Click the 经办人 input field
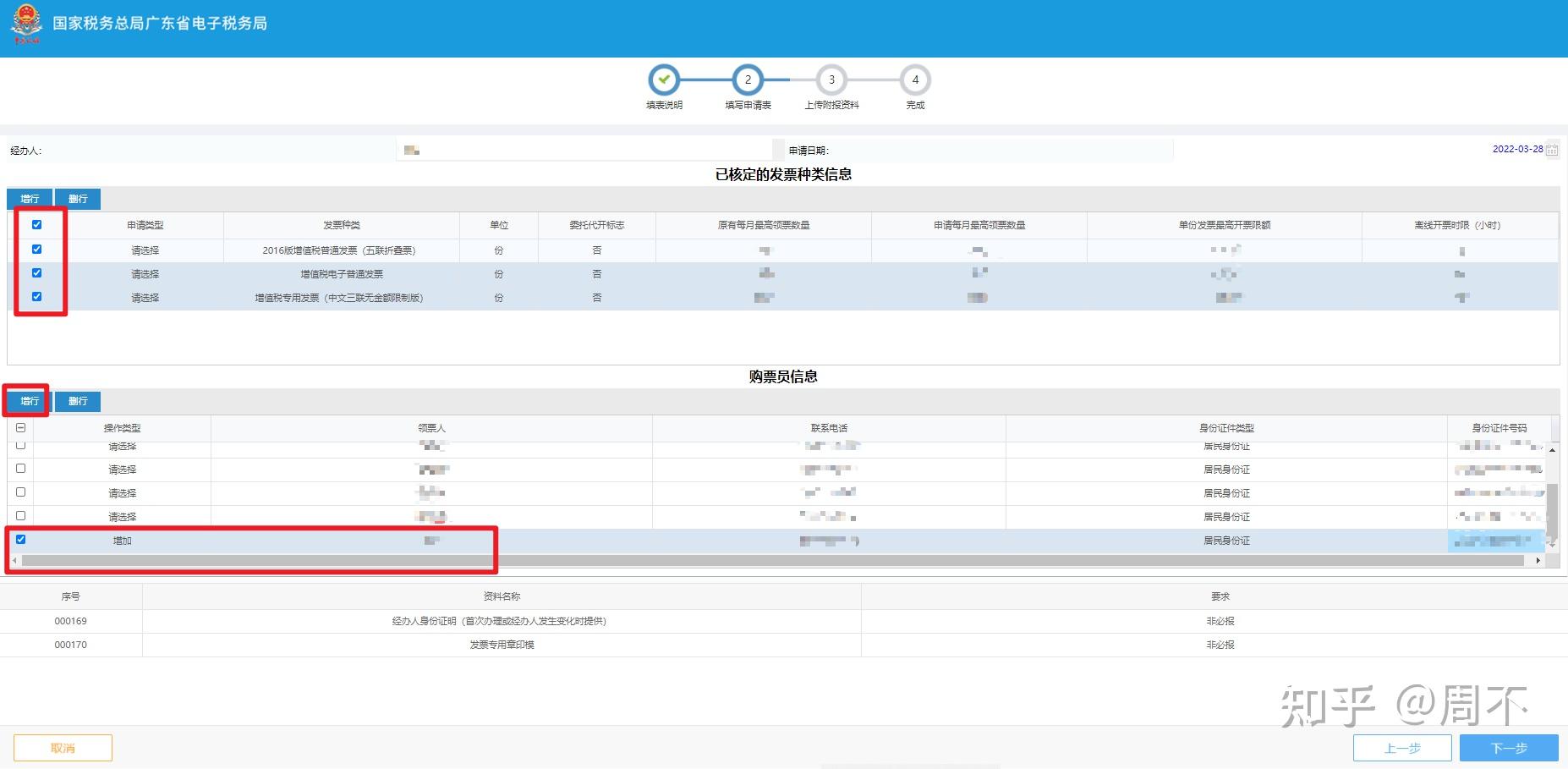Viewport: 1568px width, 769px height. click(584, 150)
